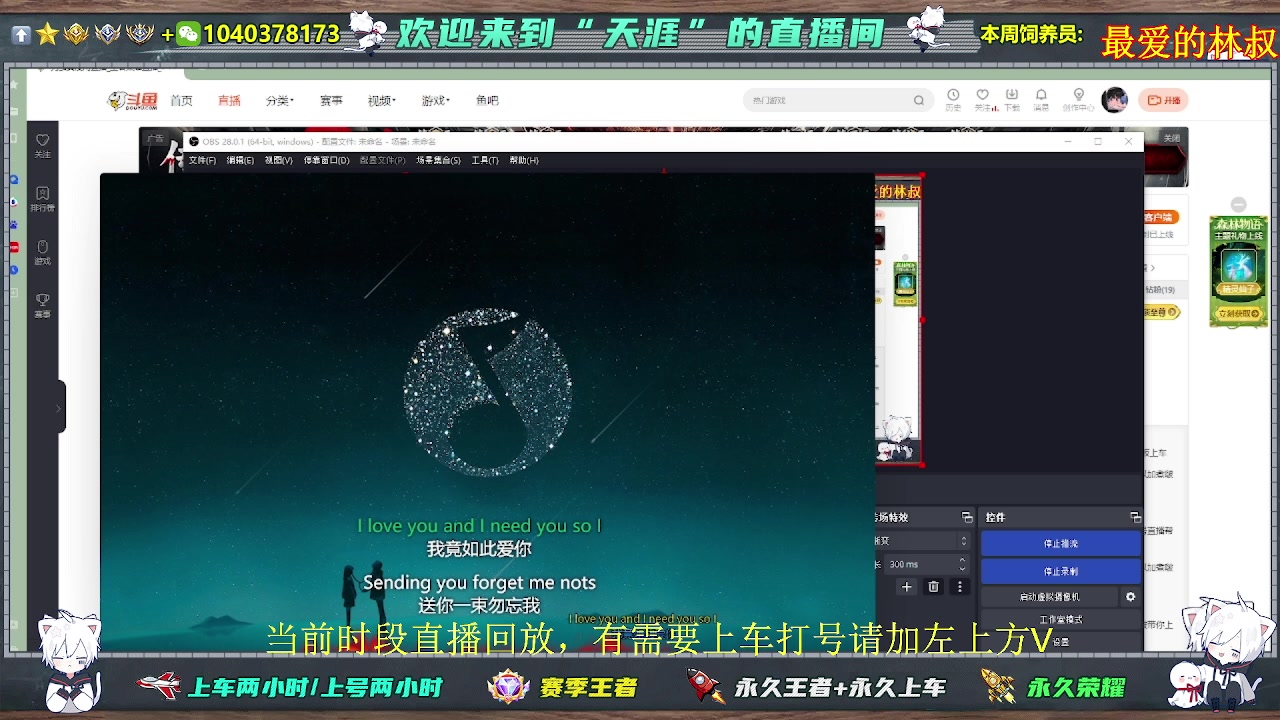Expand the 游戏 games dropdown
1280x720 pixels.
(435, 100)
